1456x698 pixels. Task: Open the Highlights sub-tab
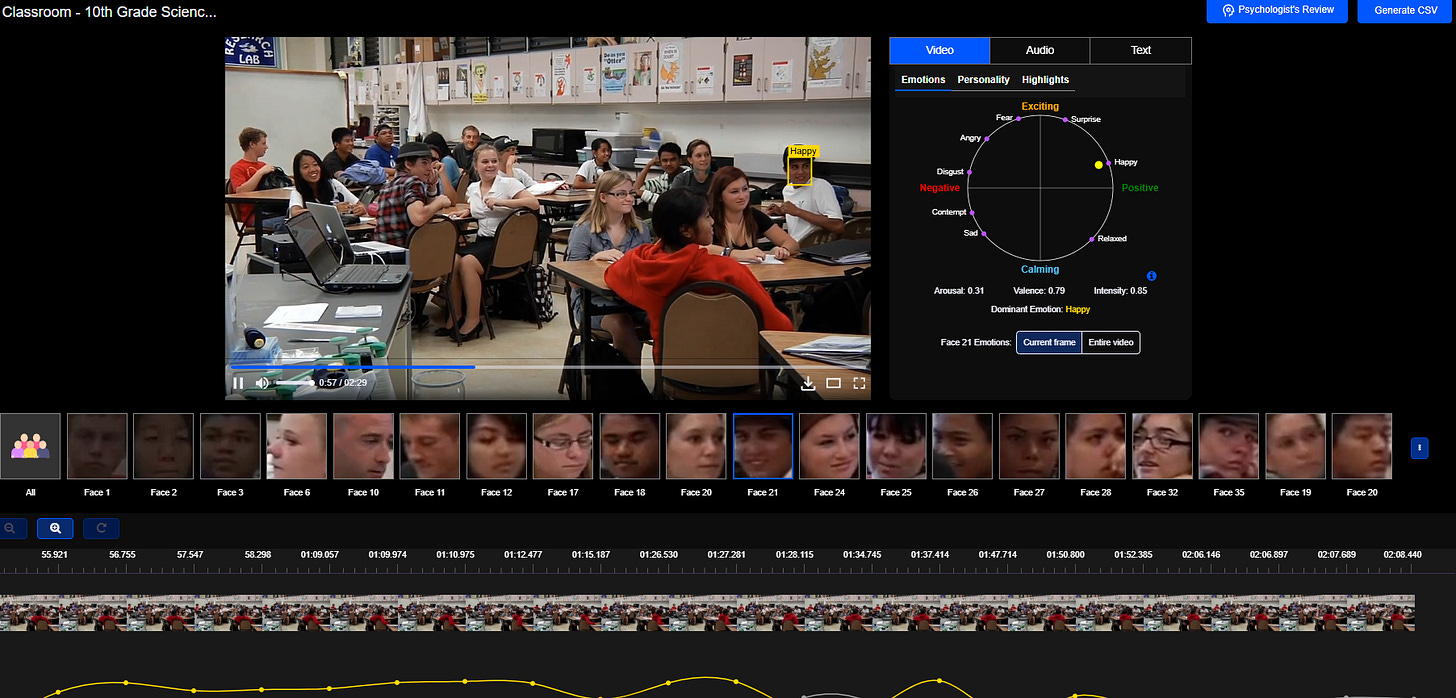pyautogui.click(x=1045, y=80)
